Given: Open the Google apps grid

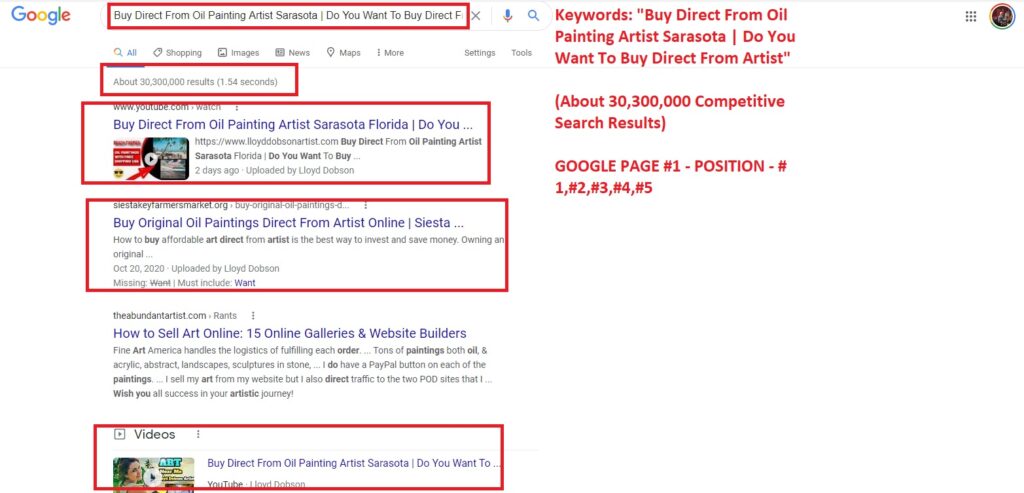Looking at the screenshot, I should [x=971, y=16].
